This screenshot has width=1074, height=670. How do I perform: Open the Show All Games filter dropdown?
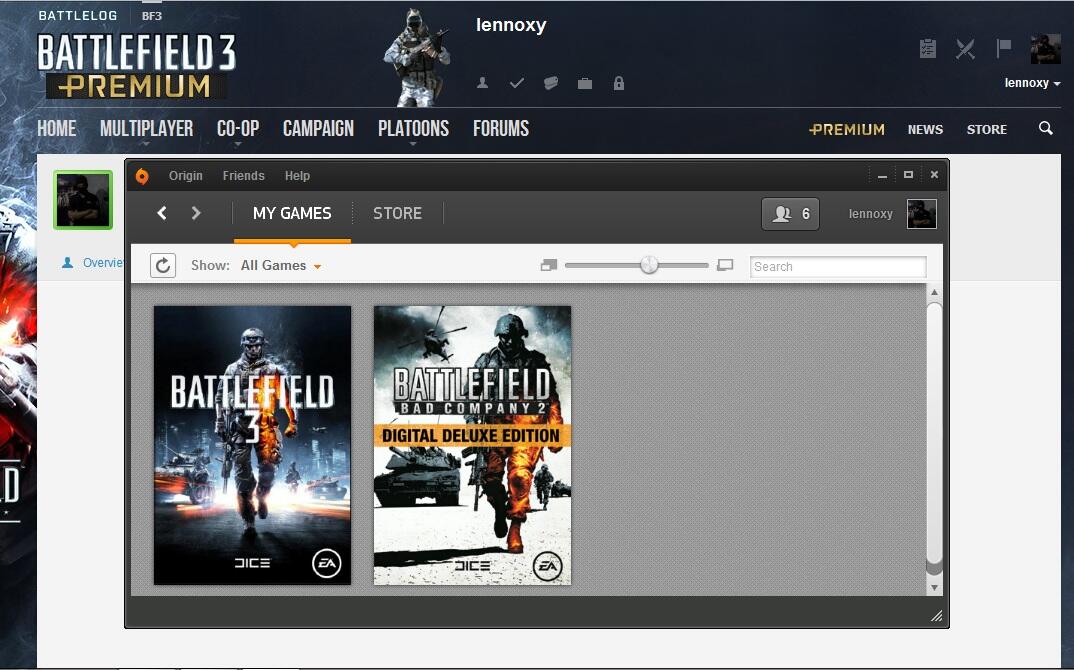[281, 266]
